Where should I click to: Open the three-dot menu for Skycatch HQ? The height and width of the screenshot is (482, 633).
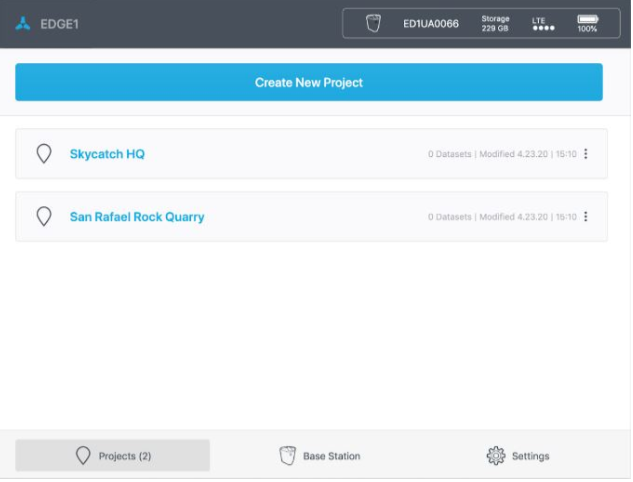coord(585,154)
